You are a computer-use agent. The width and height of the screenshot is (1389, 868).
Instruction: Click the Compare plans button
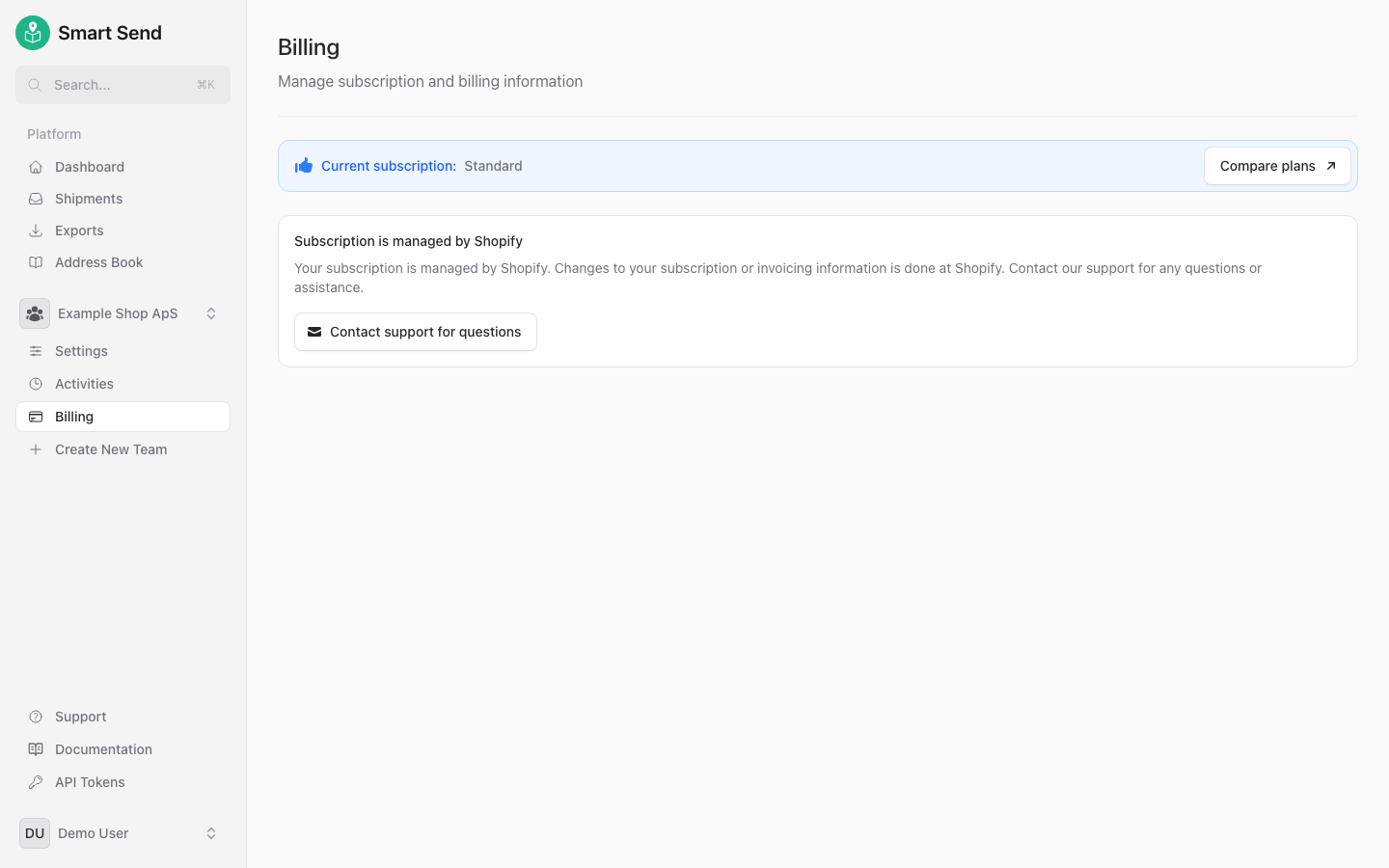(1277, 166)
